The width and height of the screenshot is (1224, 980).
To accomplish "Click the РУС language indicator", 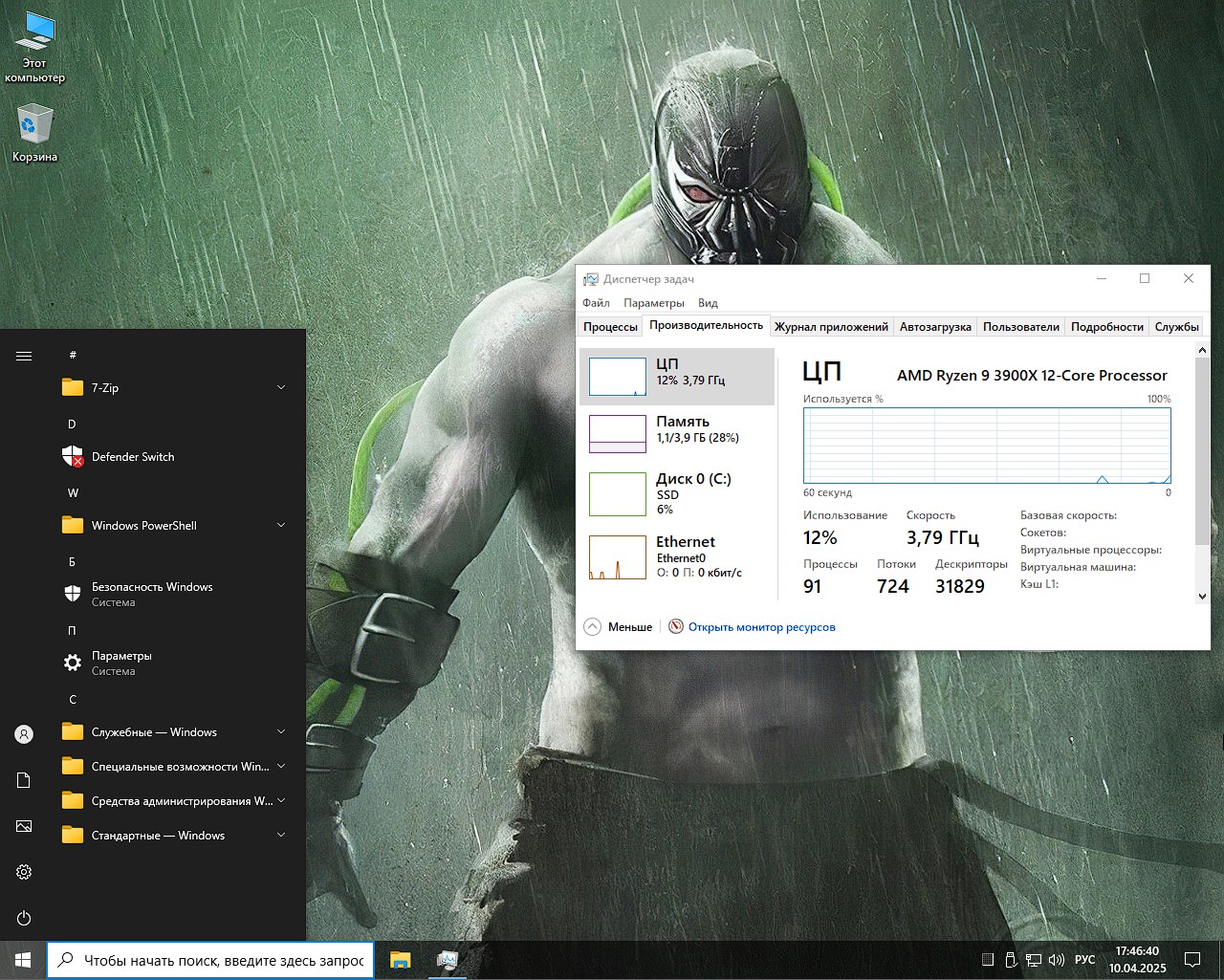I will (x=1085, y=960).
